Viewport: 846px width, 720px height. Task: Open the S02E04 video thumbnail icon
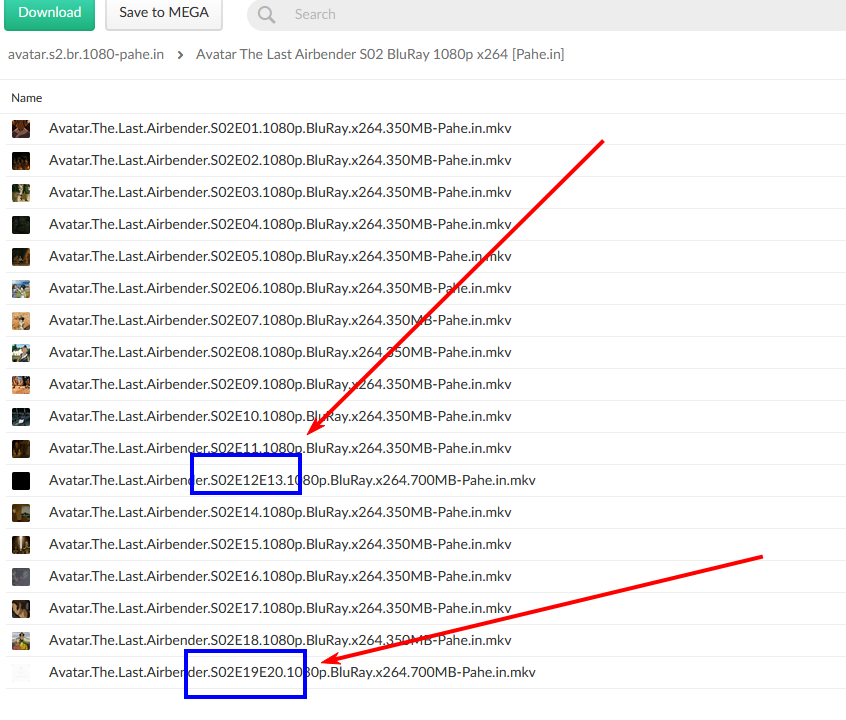point(21,225)
